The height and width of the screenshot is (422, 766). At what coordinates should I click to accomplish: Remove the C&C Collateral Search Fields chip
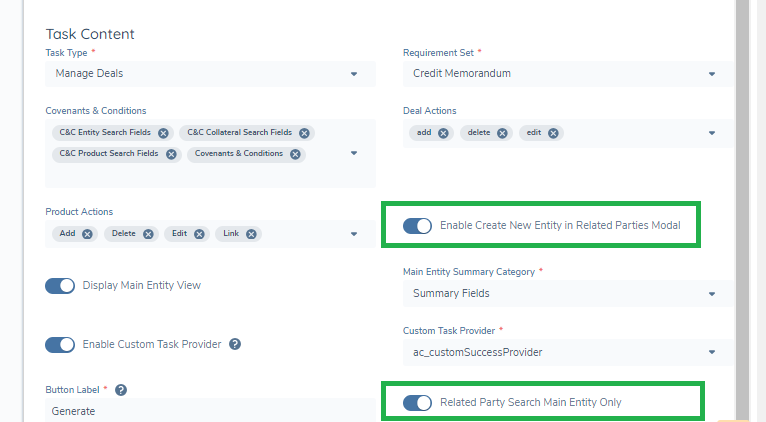coord(305,133)
